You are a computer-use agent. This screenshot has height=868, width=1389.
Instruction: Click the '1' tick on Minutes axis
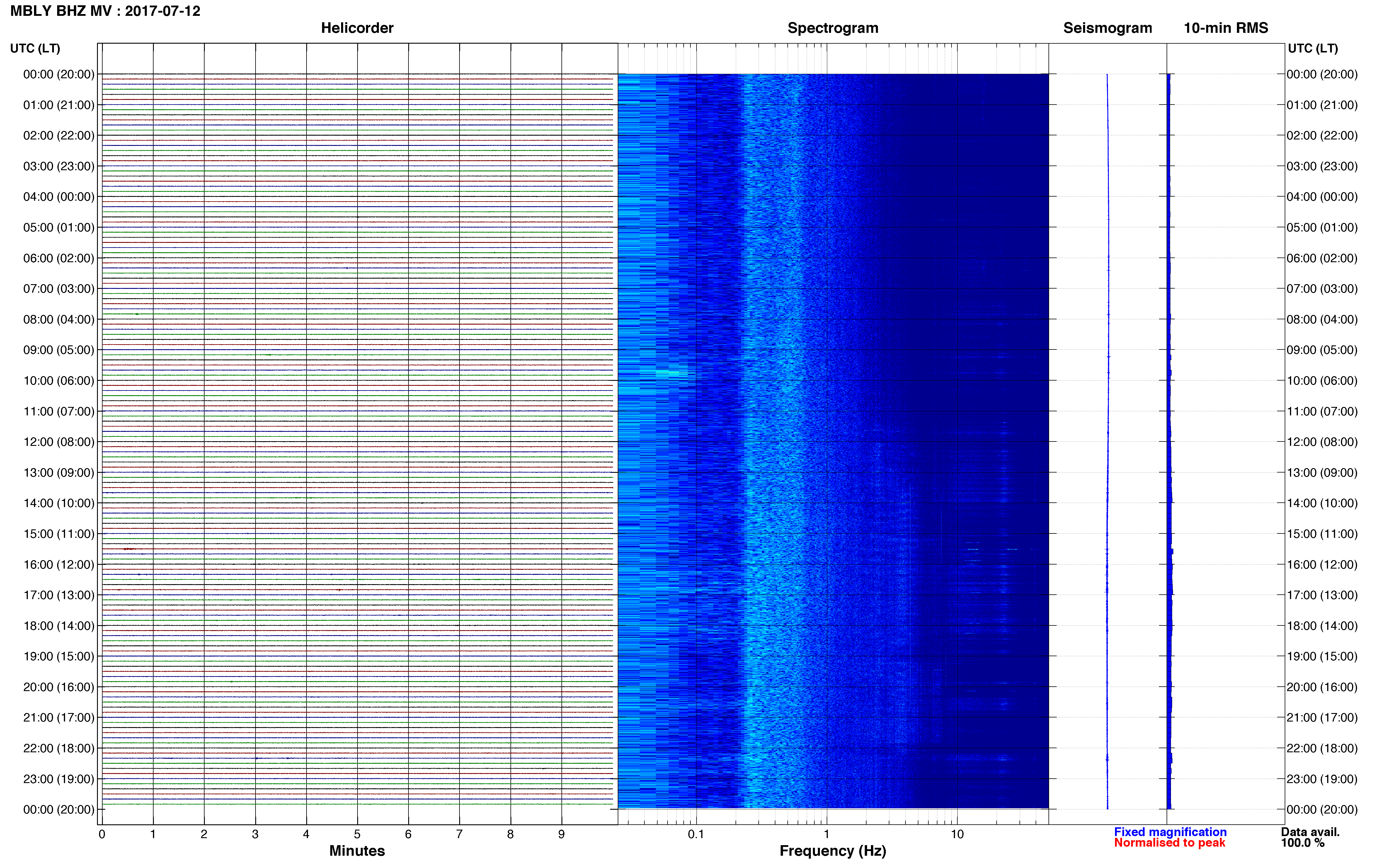coord(153,834)
